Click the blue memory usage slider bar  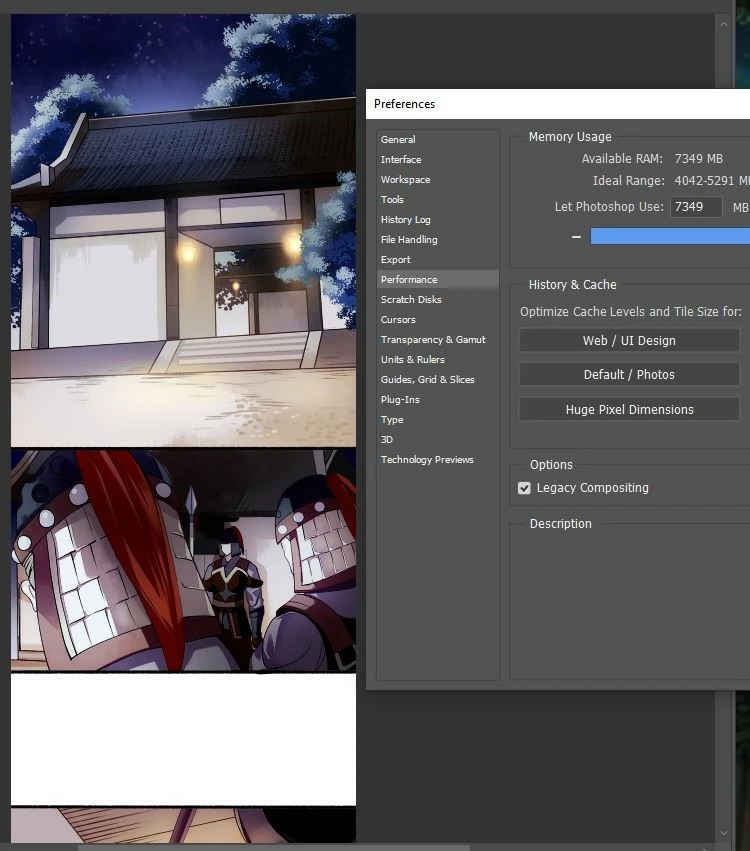pos(670,236)
